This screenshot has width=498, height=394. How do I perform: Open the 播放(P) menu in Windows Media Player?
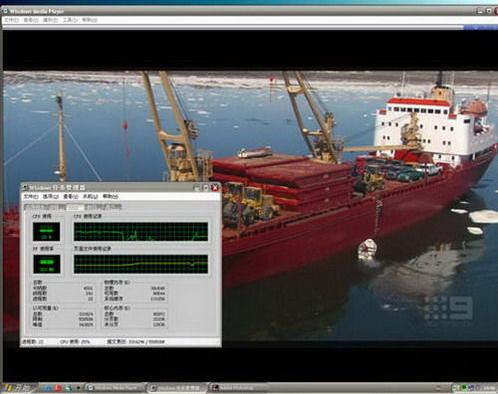pos(50,20)
